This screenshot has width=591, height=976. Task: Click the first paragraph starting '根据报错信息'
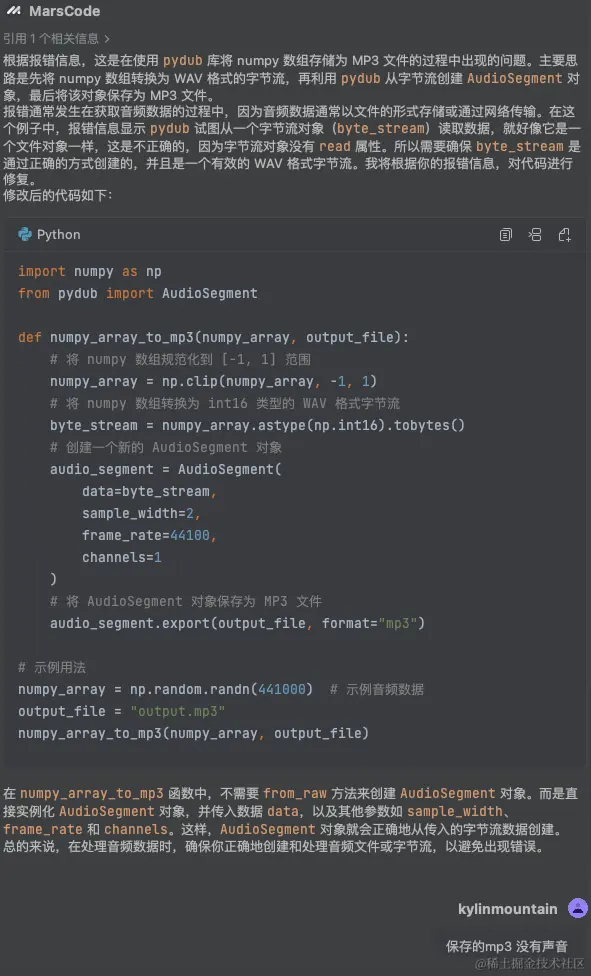point(291,78)
